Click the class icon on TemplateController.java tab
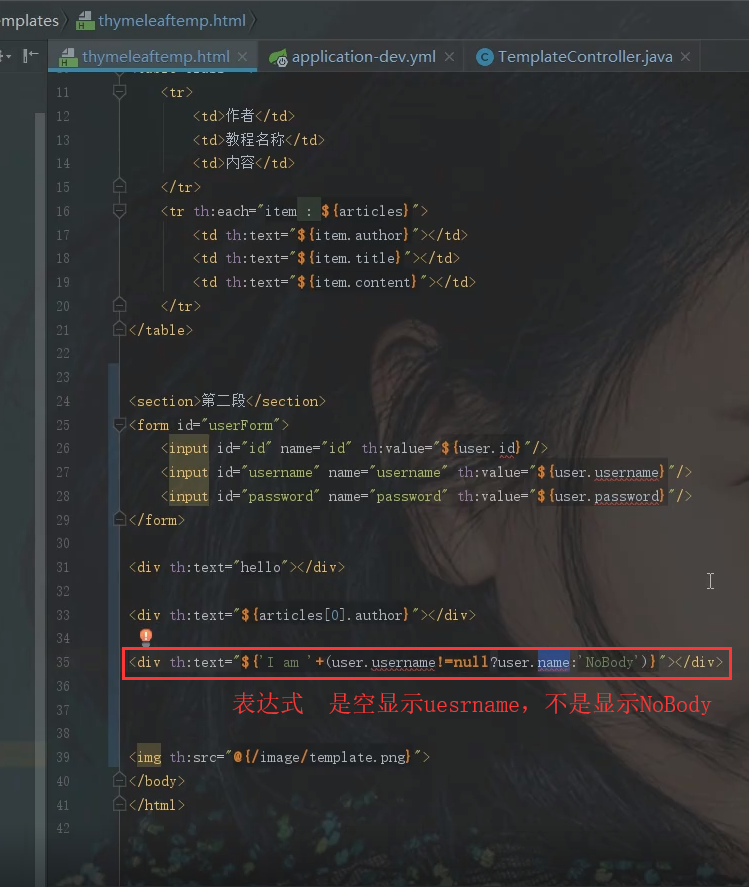This screenshot has width=749, height=887. [x=484, y=57]
